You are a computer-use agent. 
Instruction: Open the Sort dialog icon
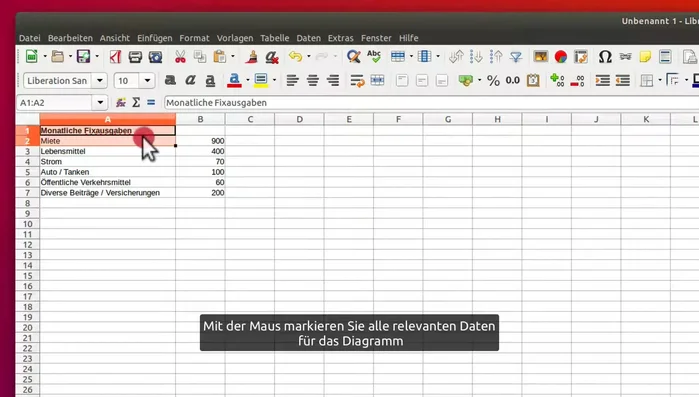click(x=456, y=57)
